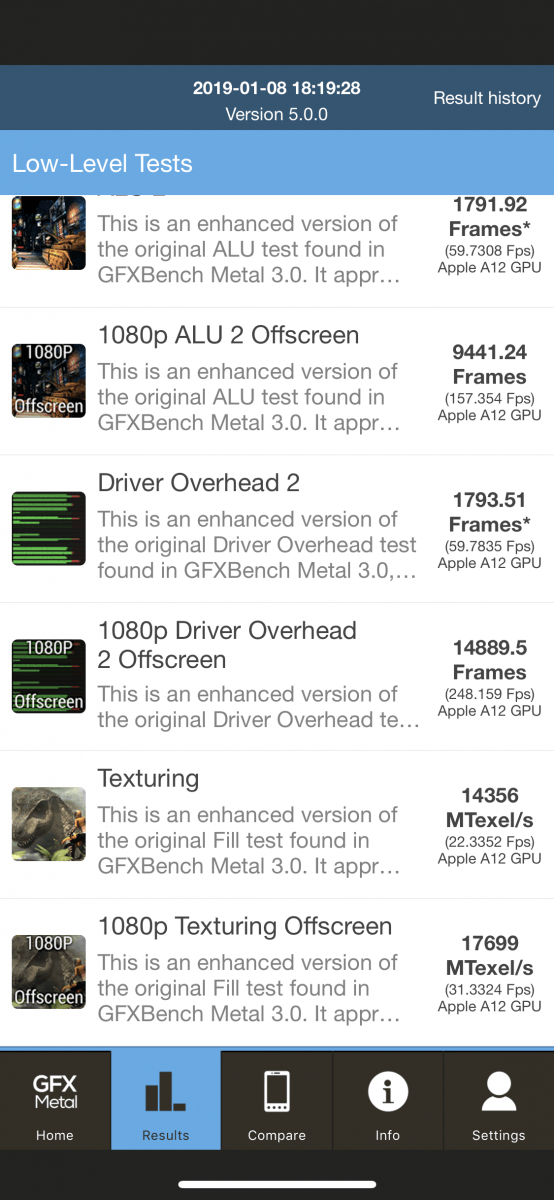Tap the 1080p ALU 2 Offscreen thumbnail

[49, 380]
